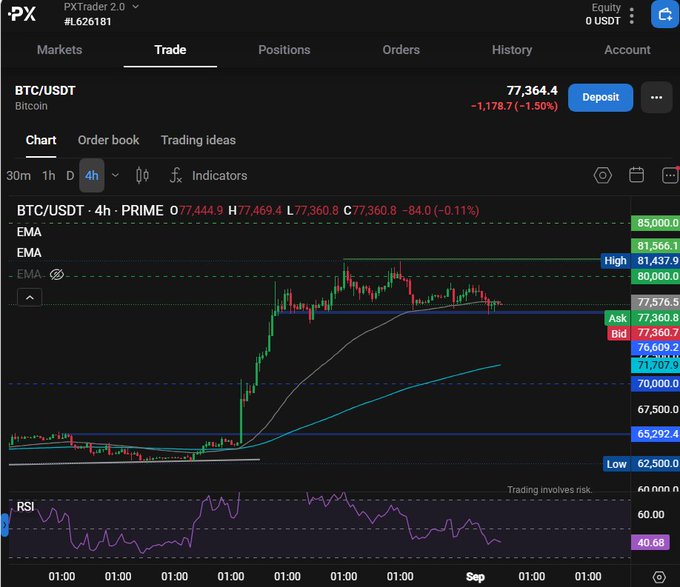Viewport: 680px width, 587px height.
Task: Click the 81,566.1 price label
Action: (655, 246)
